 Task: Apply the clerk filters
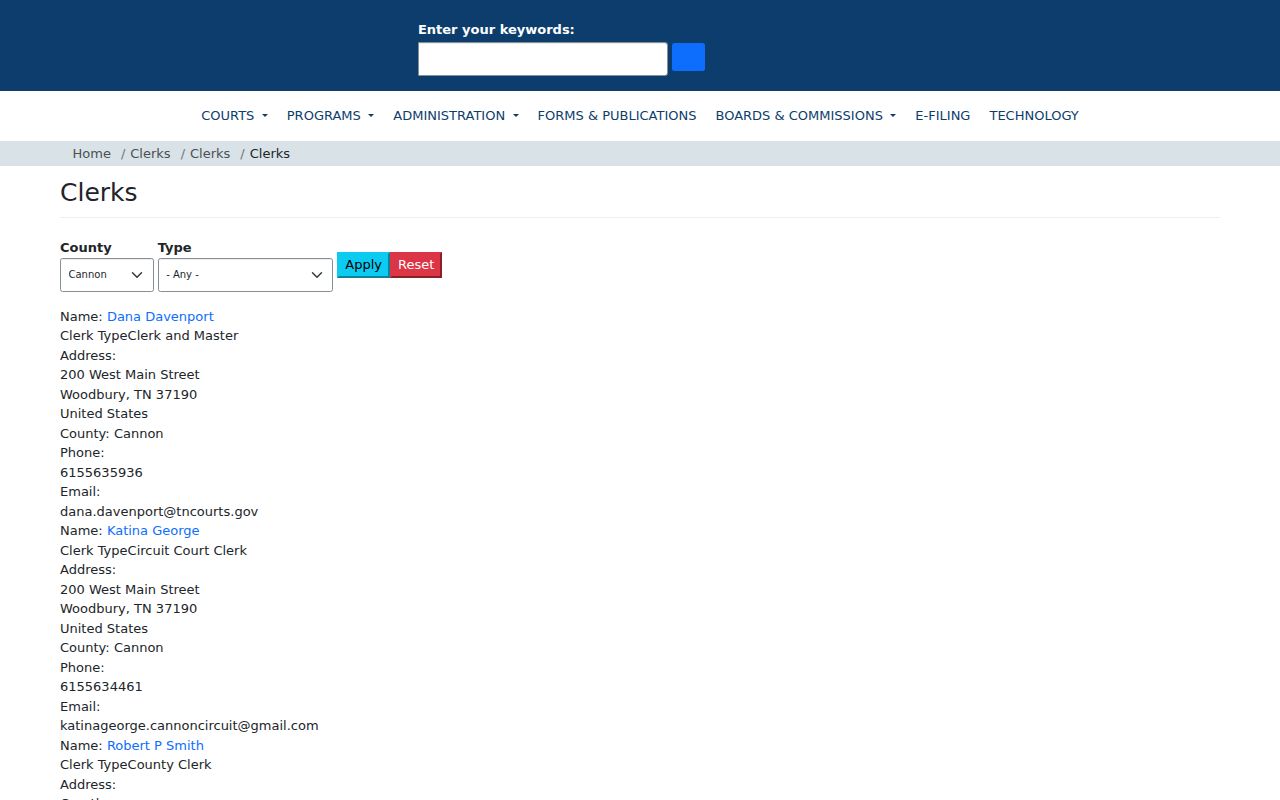point(363,265)
